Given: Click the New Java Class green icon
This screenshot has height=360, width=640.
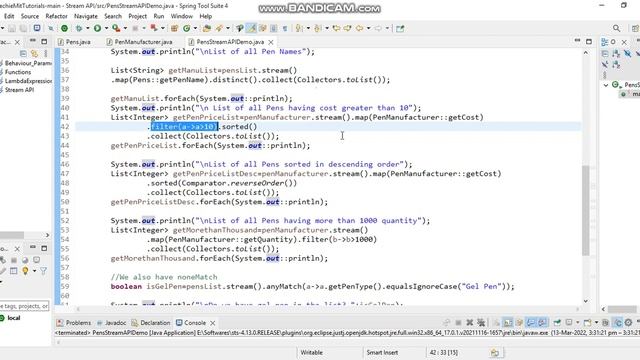Looking at the screenshot, I should (186, 28).
